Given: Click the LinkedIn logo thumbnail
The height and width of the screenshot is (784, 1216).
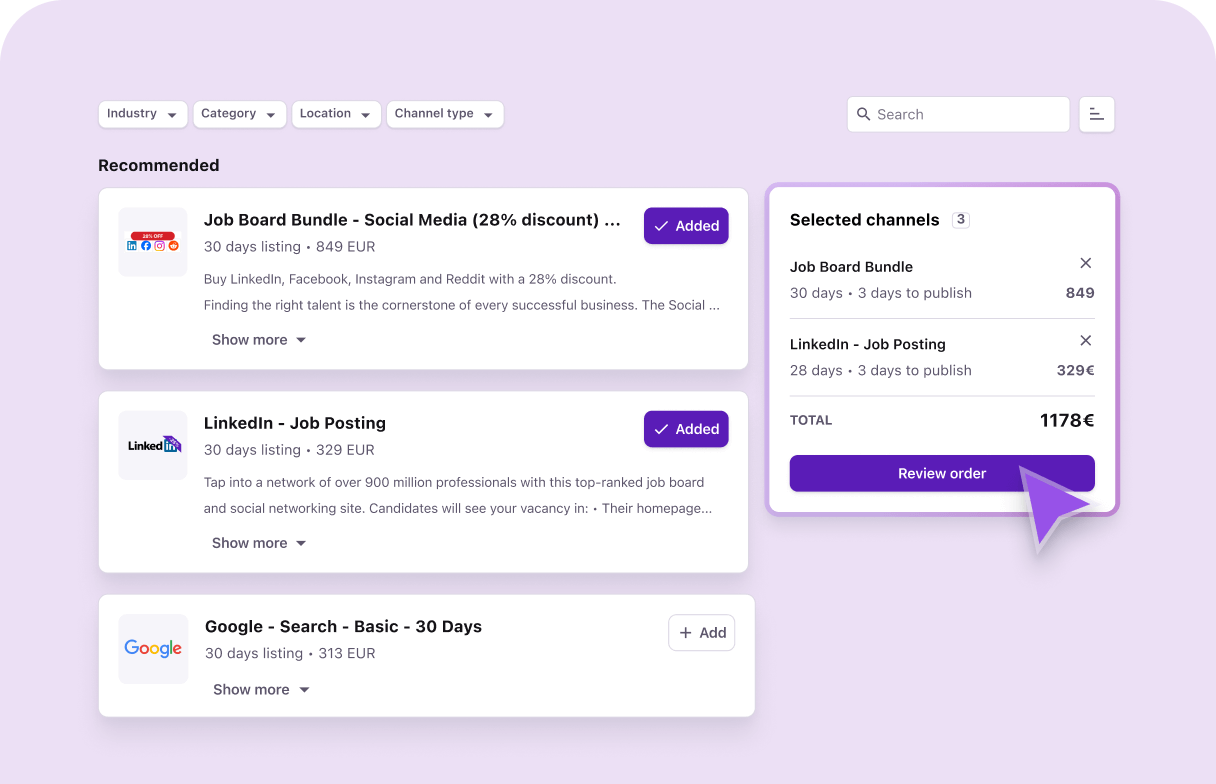Looking at the screenshot, I should [153, 445].
